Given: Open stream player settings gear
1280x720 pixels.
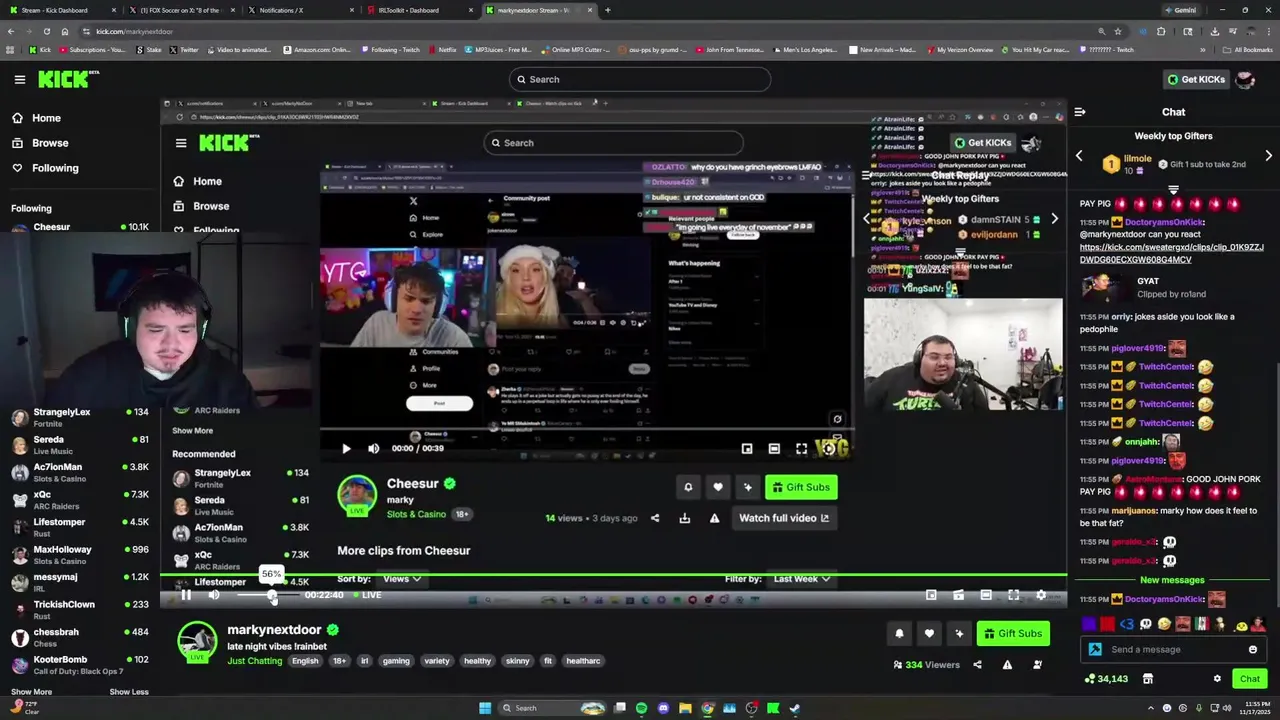Looking at the screenshot, I should 1041,595.
